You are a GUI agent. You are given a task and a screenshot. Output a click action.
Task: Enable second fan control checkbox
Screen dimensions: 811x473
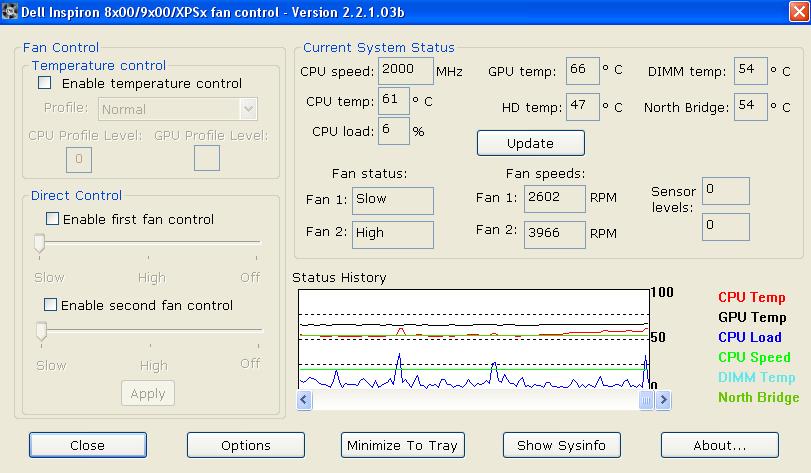coord(50,305)
